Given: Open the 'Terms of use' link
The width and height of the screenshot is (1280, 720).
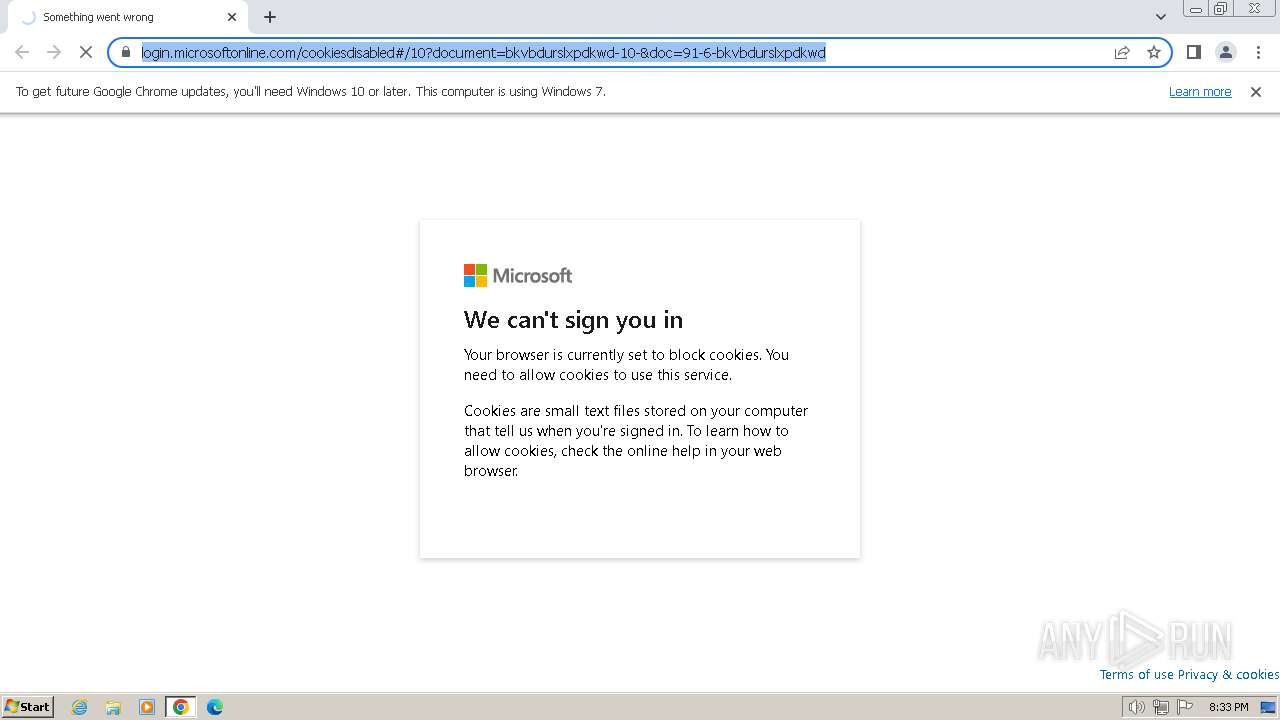Looking at the screenshot, I should 1137,675.
